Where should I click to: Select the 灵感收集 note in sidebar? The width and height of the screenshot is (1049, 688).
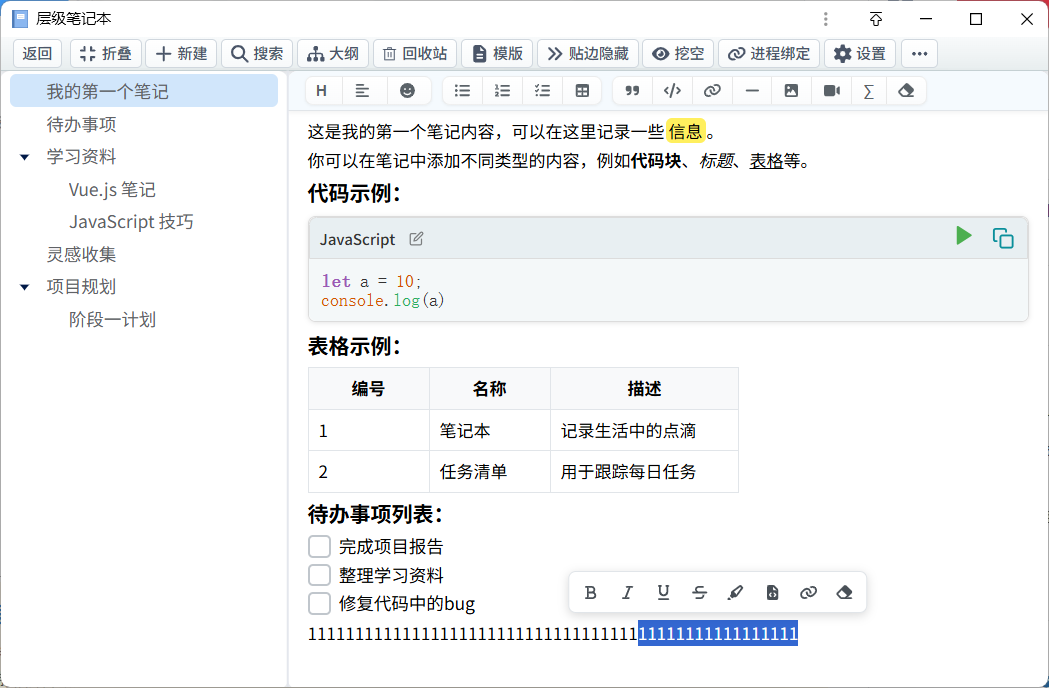pyautogui.click(x=81, y=254)
